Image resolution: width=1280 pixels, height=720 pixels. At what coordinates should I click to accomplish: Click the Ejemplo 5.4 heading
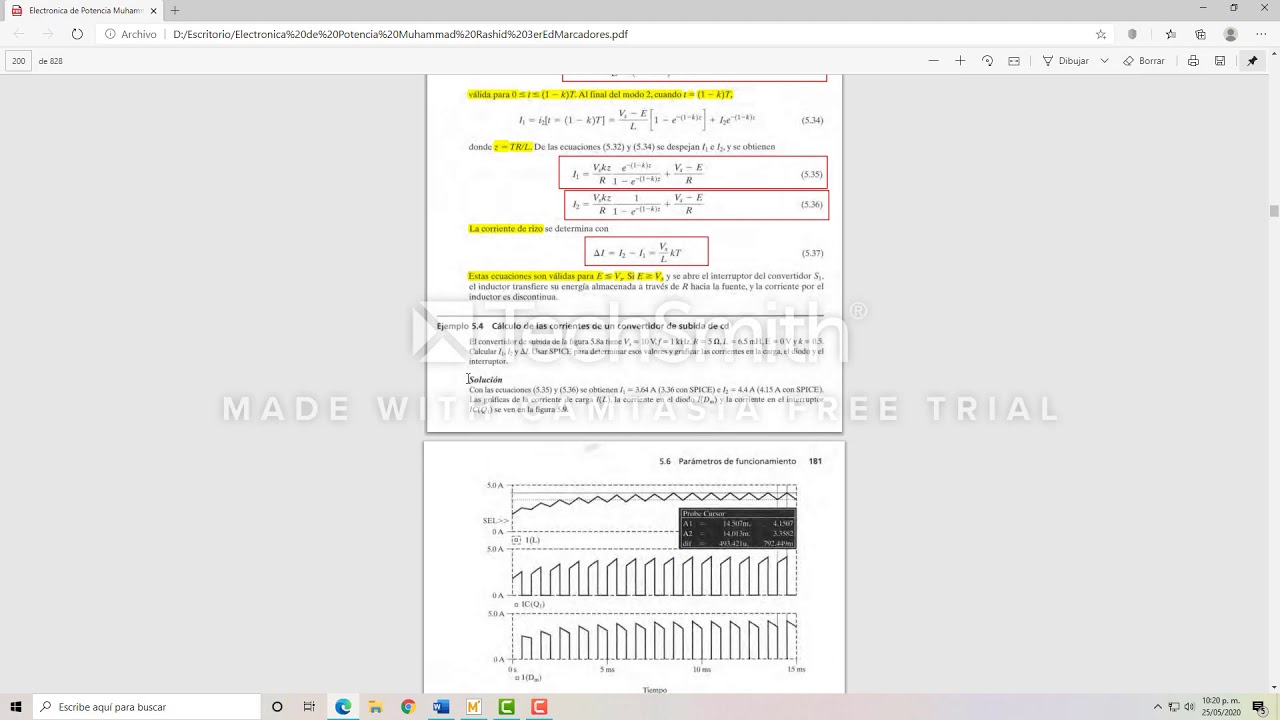click(x=582, y=326)
